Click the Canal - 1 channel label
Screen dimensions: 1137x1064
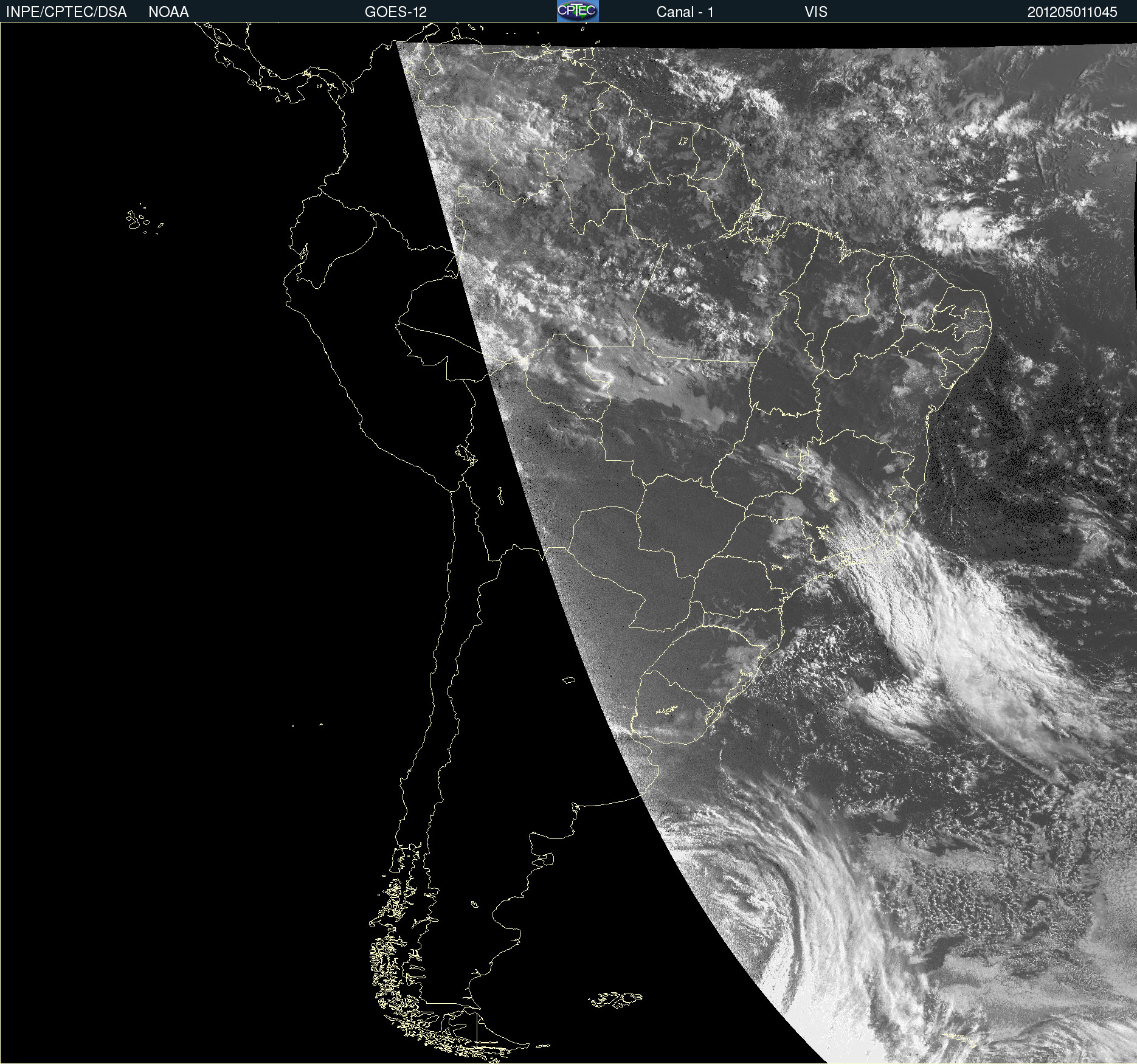(x=685, y=12)
